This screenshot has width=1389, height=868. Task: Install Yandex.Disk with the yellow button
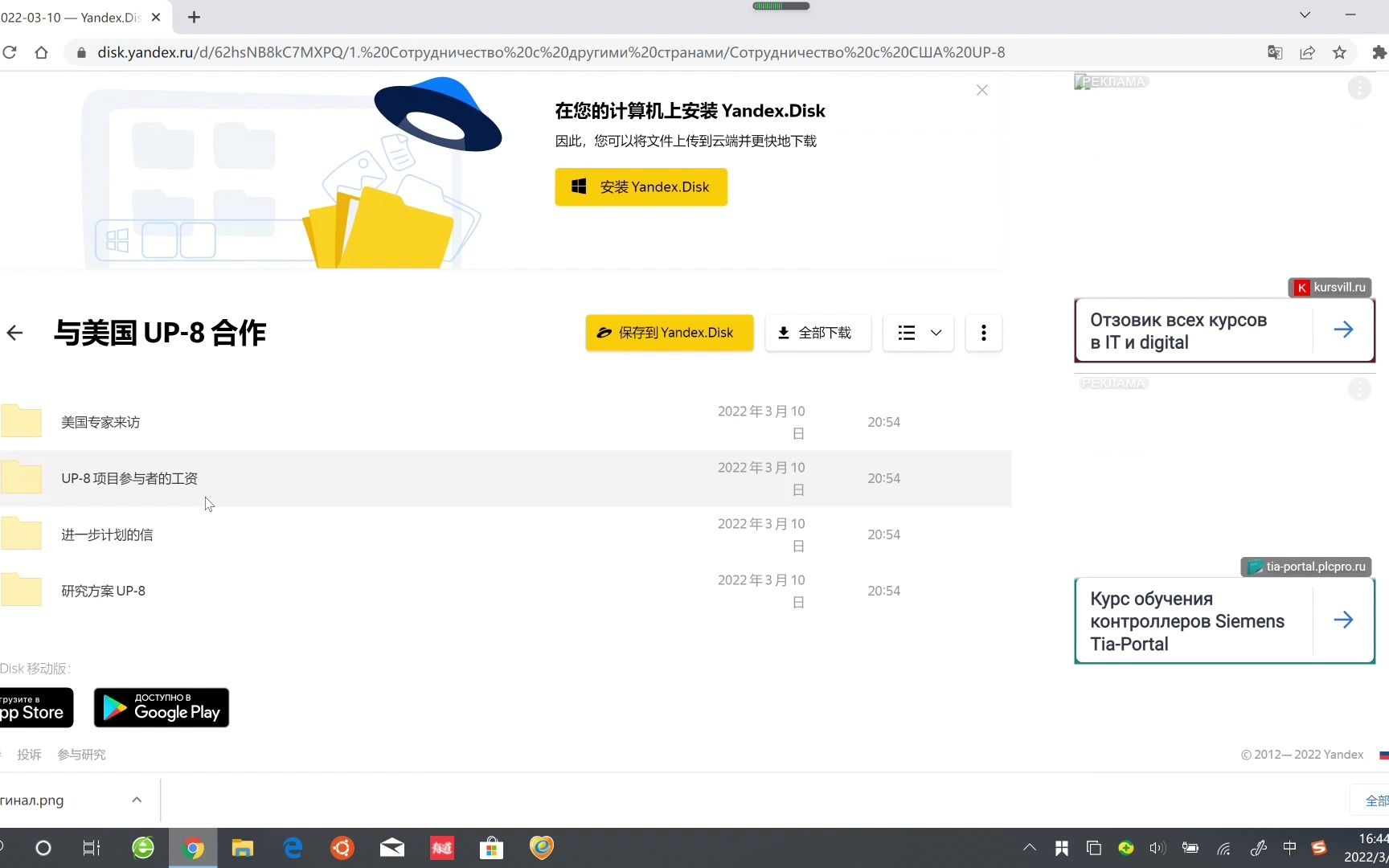641,187
